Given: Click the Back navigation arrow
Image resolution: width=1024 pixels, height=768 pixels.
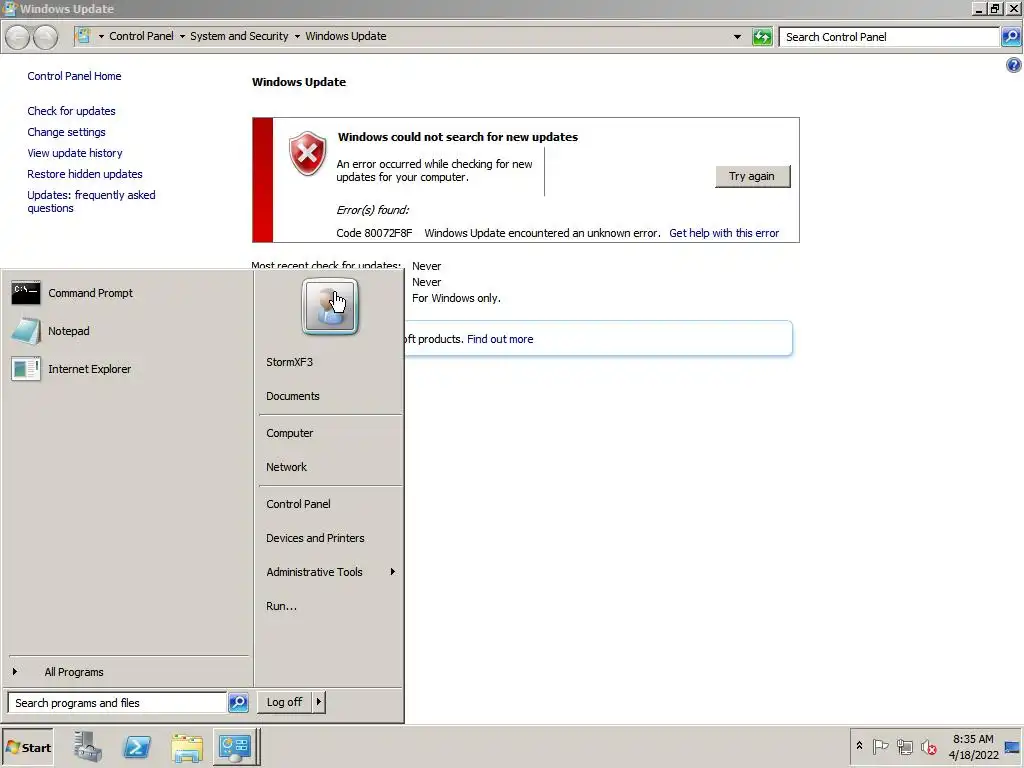Looking at the screenshot, I should pyautogui.click(x=18, y=37).
